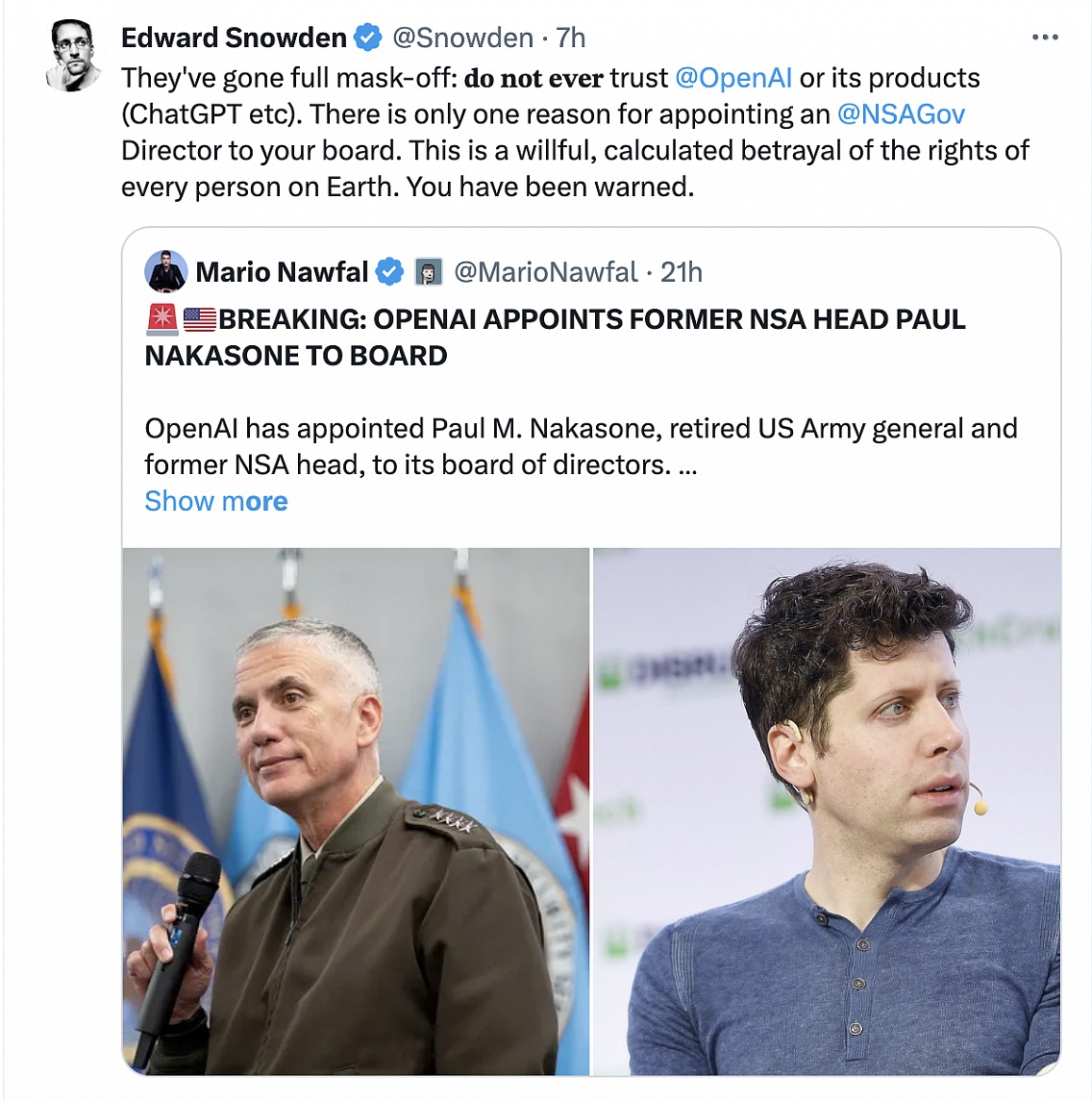Click the Edward Snowden display name

pos(234,38)
